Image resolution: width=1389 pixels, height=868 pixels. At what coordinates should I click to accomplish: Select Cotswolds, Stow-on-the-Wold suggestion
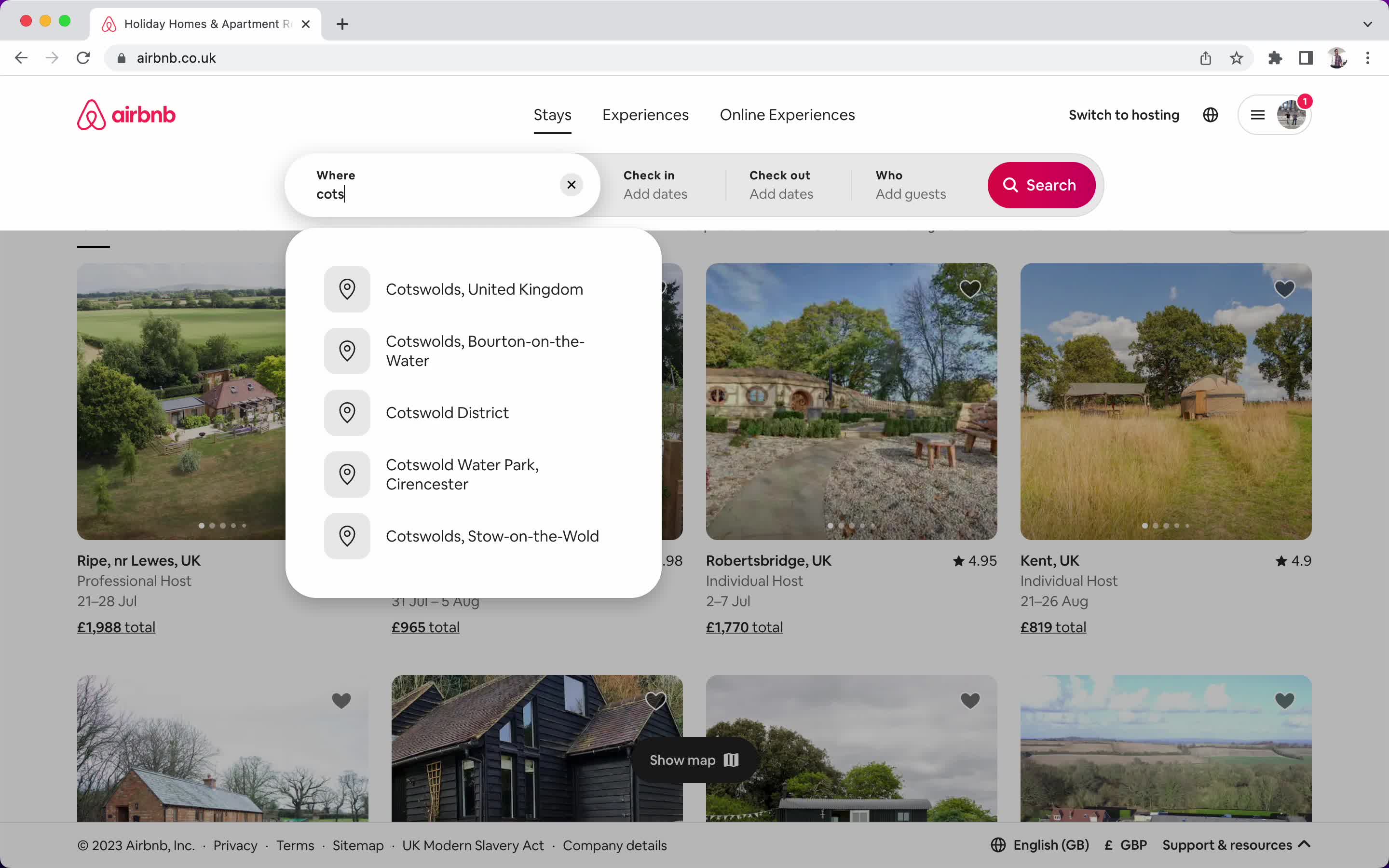[492, 536]
